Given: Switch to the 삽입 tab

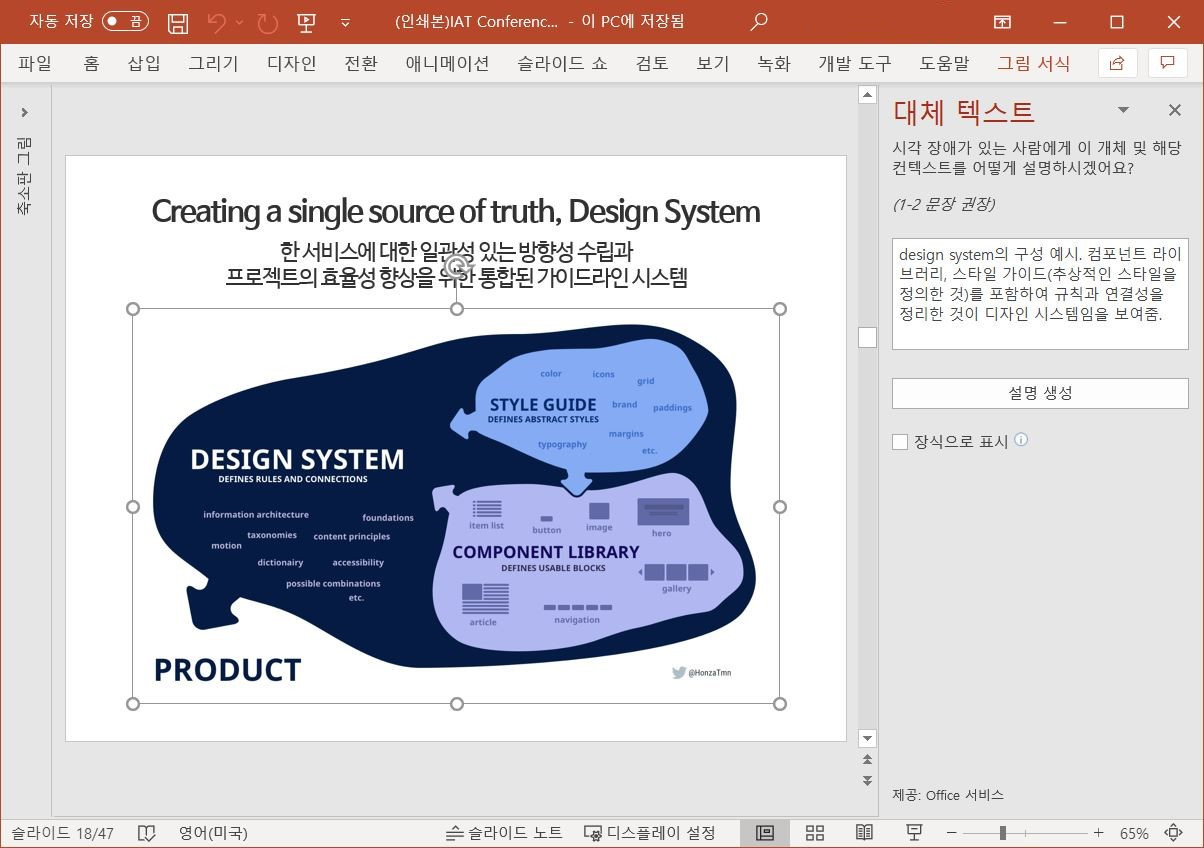Looking at the screenshot, I should point(144,63).
